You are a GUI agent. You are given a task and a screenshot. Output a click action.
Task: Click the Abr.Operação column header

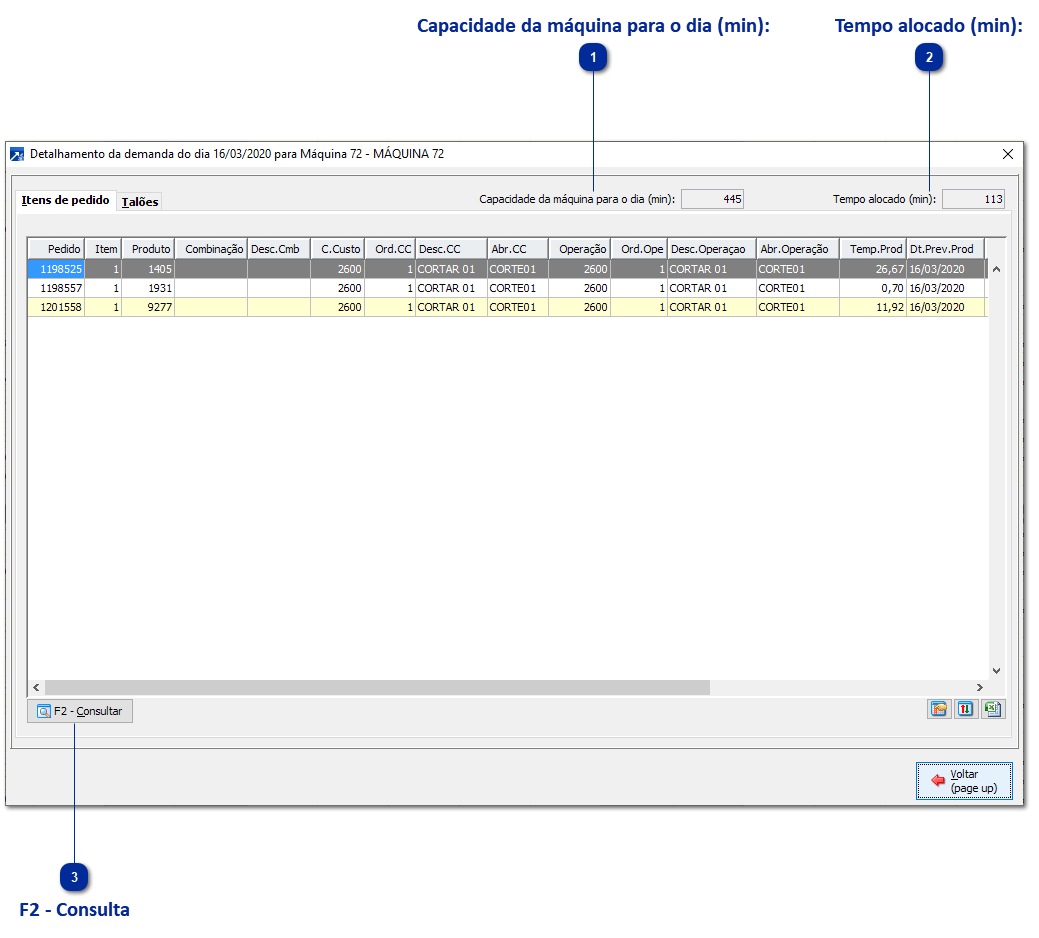pos(798,249)
